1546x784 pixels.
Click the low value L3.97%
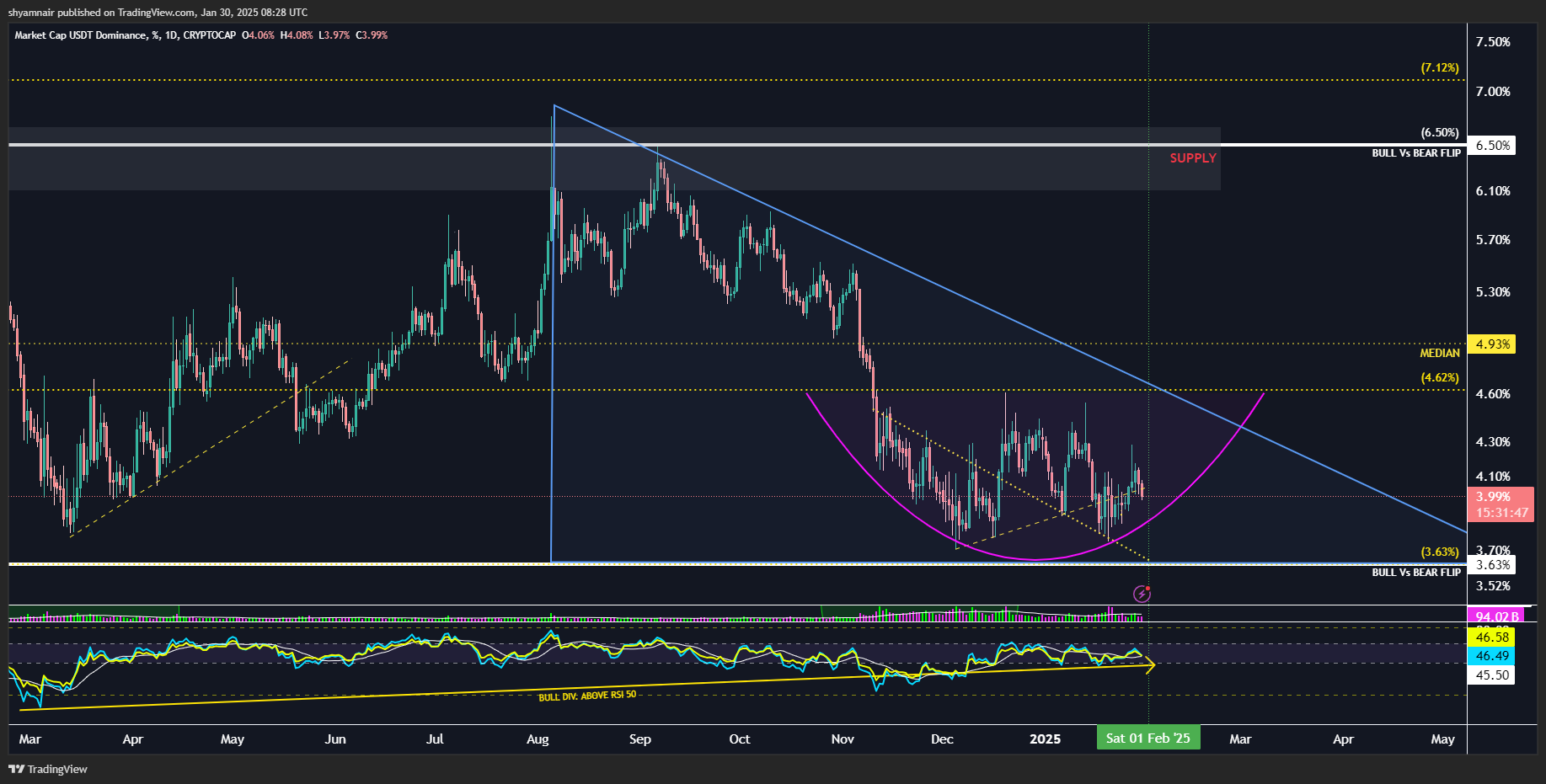[334, 35]
